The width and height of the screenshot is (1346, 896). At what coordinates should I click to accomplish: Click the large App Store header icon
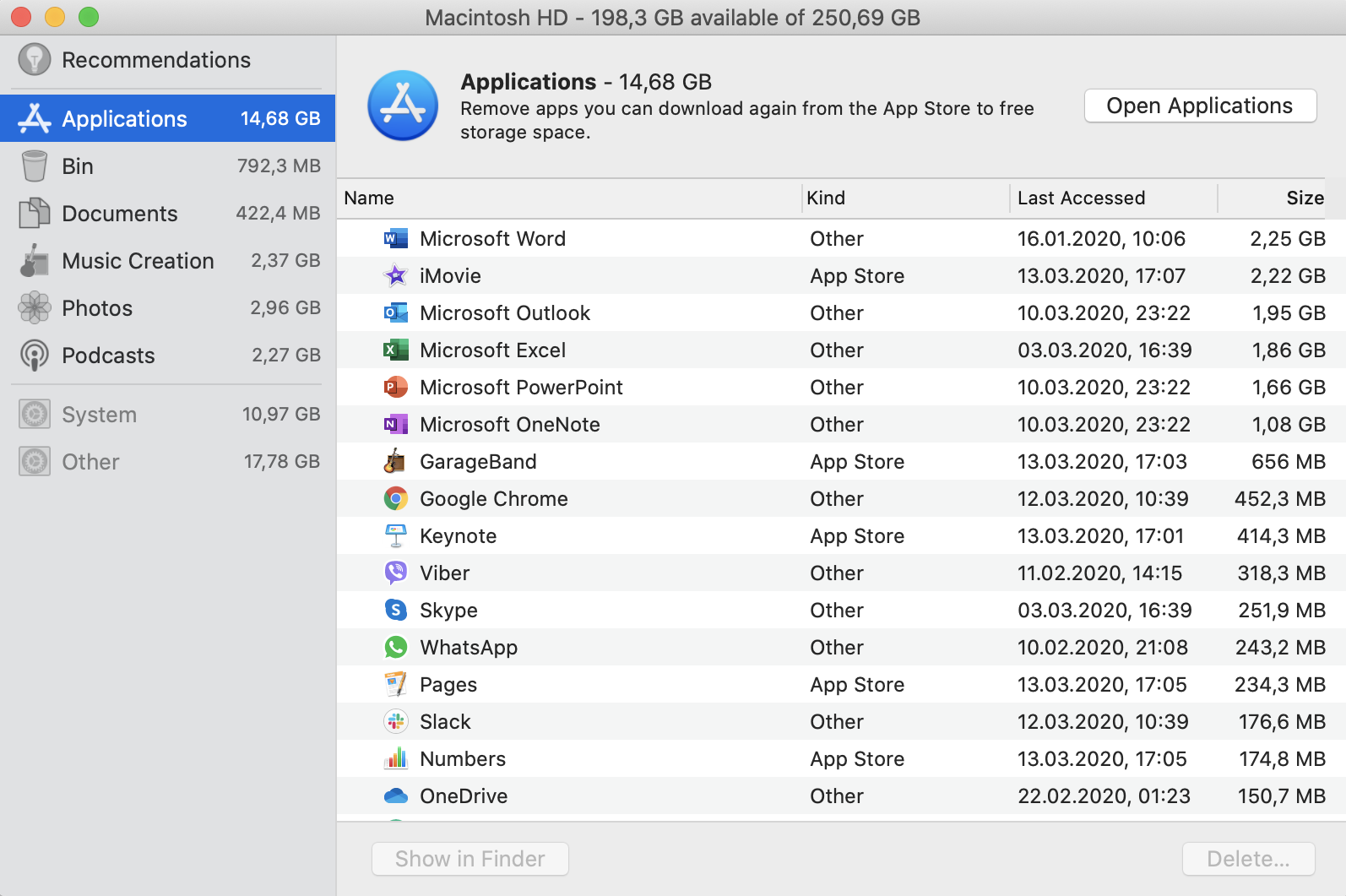coord(403,106)
